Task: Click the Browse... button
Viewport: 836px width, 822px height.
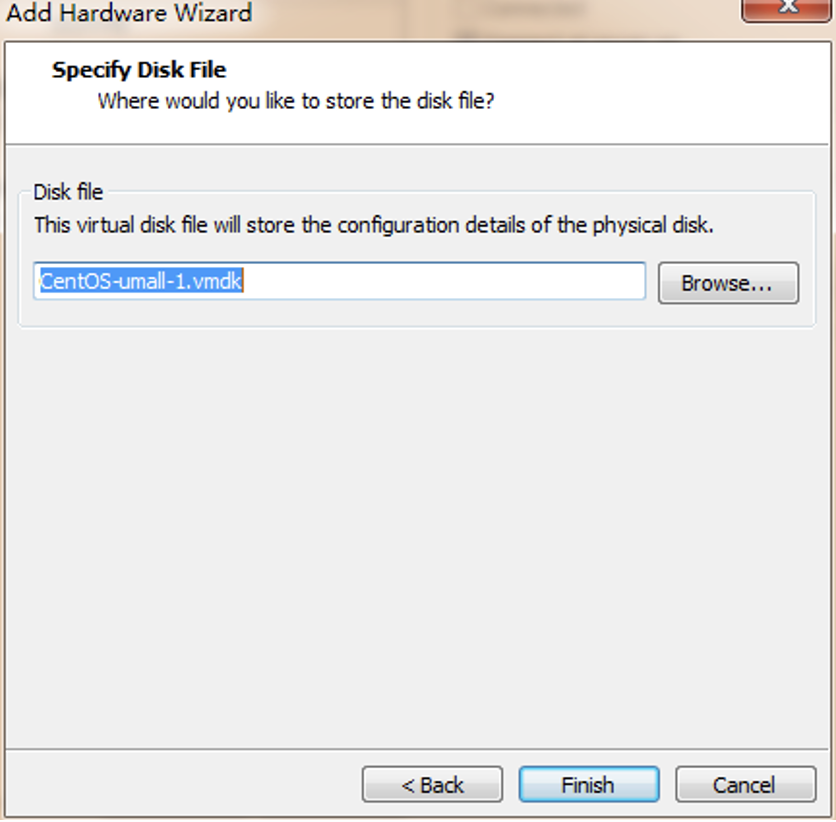Action: pyautogui.click(x=728, y=283)
